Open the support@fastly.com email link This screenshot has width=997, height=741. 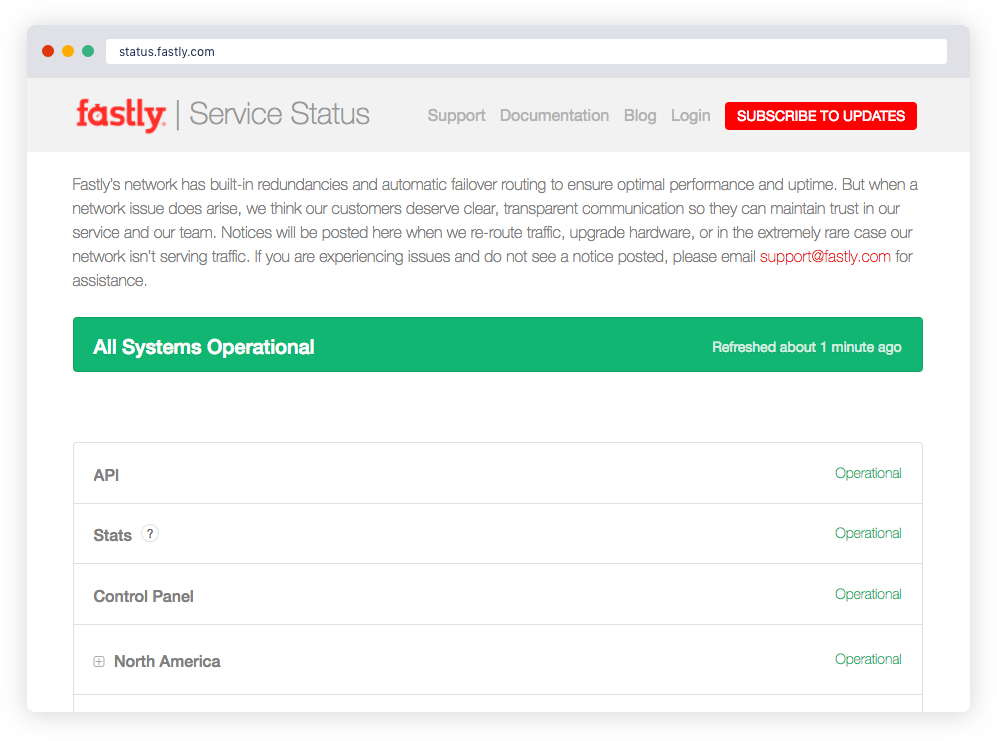pyautogui.click(x=824, y=256)
